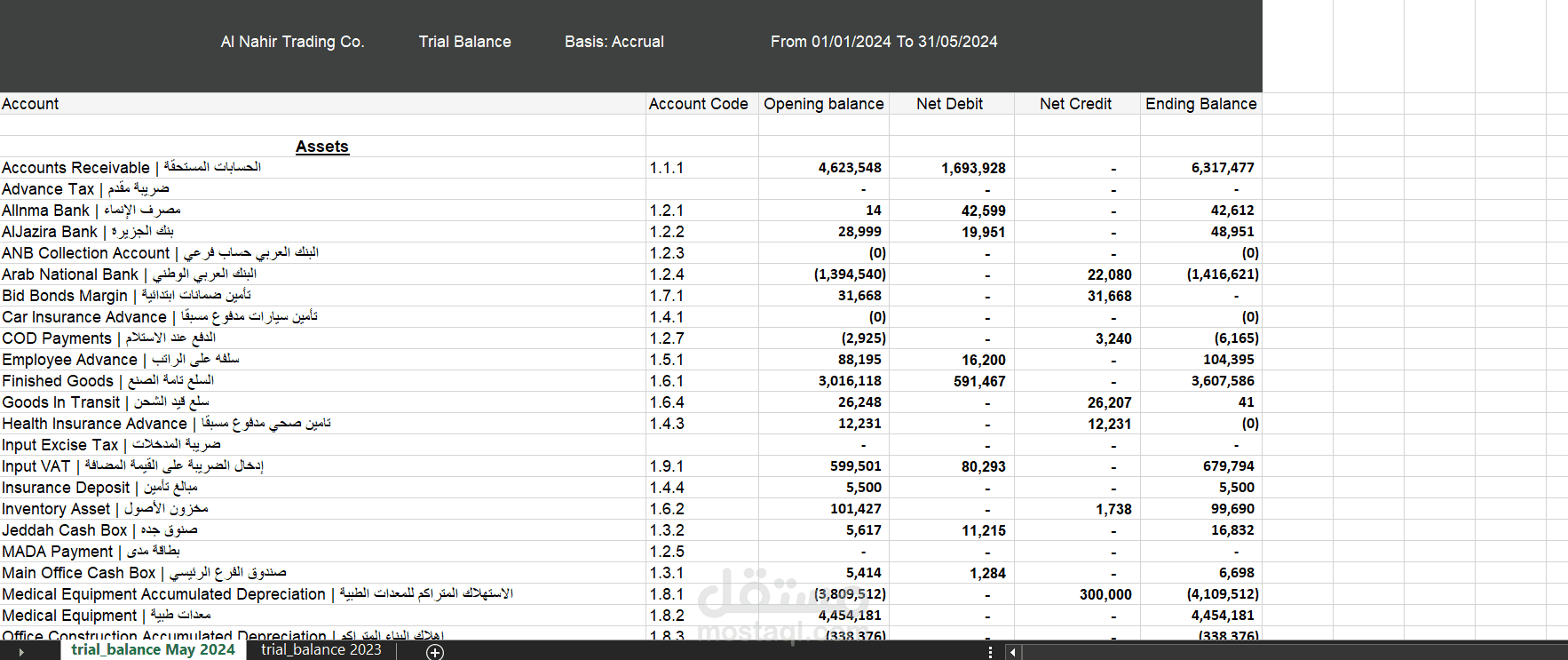
Task: Select the AlJazira Bank account cell
Action: [322, 232]
